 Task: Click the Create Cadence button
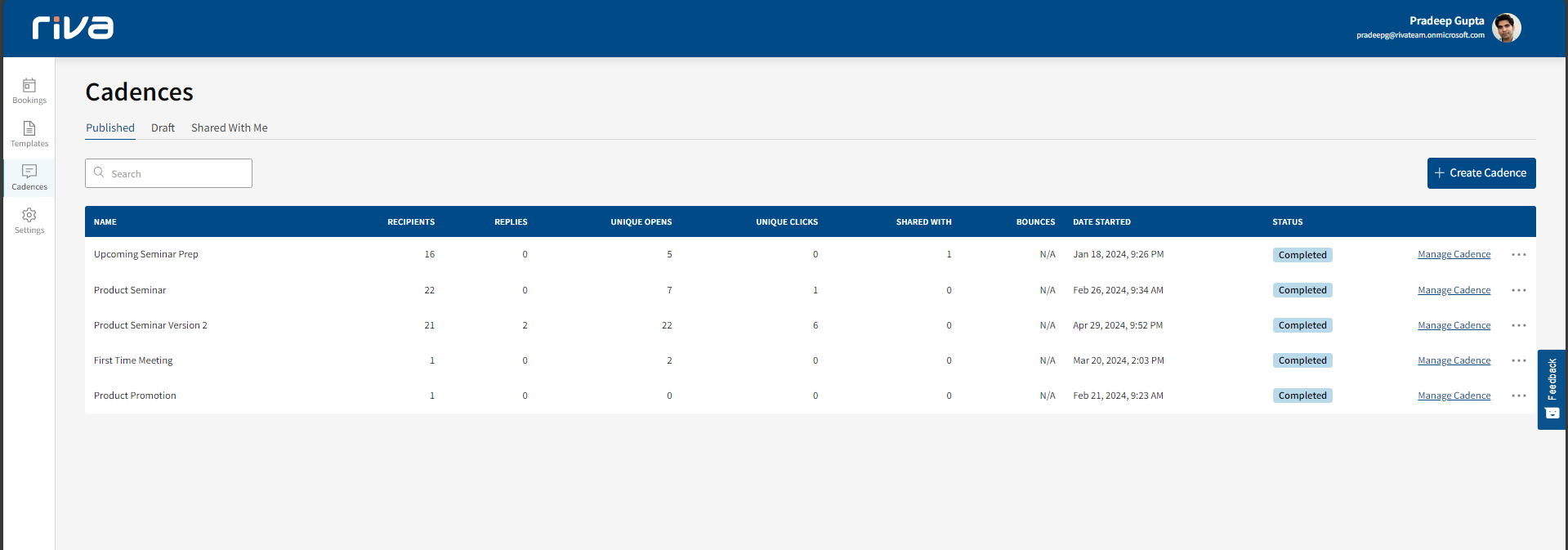[x=1481, y=173]
